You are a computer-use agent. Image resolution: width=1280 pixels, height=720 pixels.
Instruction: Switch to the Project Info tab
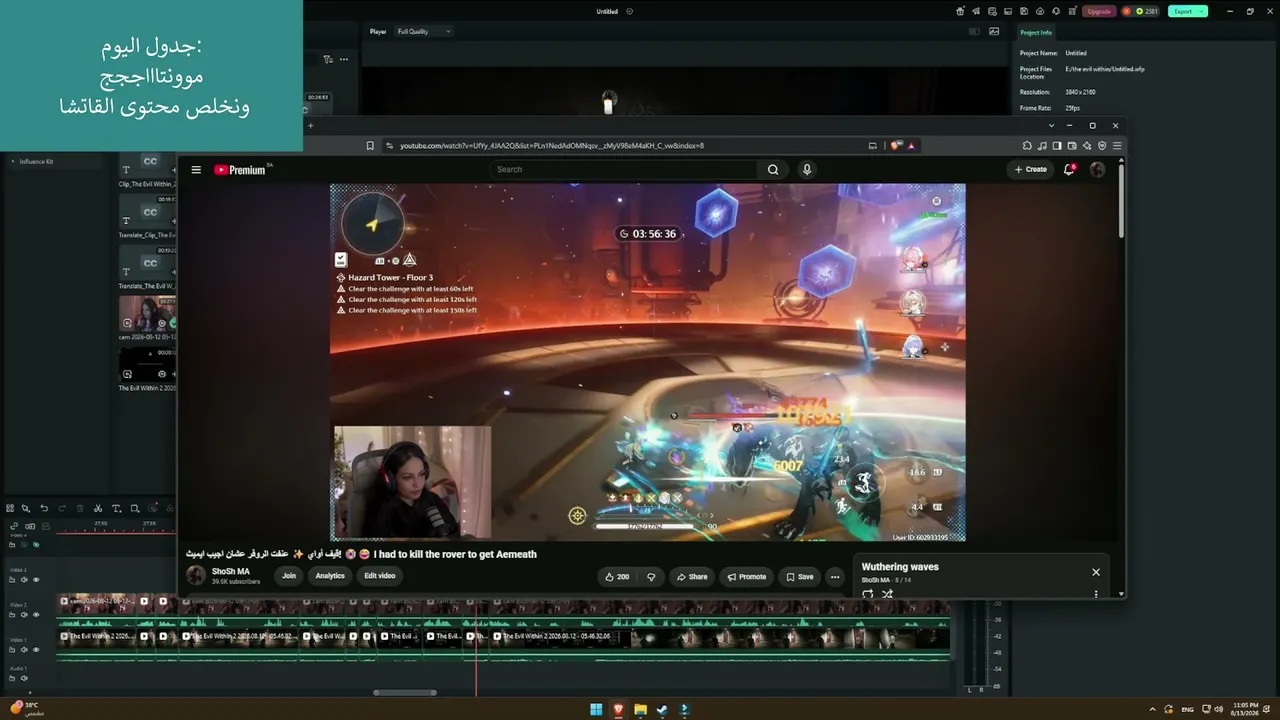[x=1036, y=33]
